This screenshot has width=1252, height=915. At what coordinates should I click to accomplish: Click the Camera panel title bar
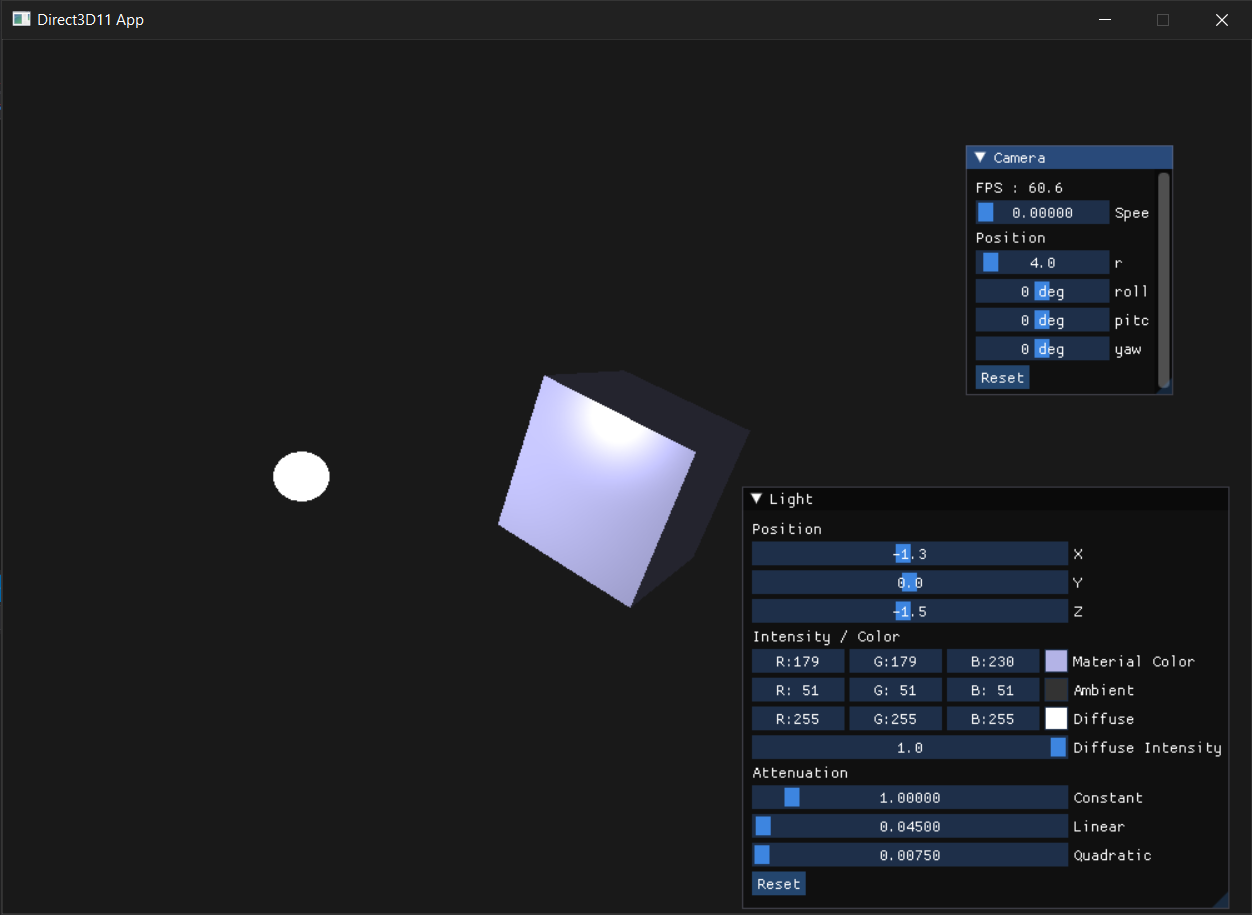(x=1069, y=158)
